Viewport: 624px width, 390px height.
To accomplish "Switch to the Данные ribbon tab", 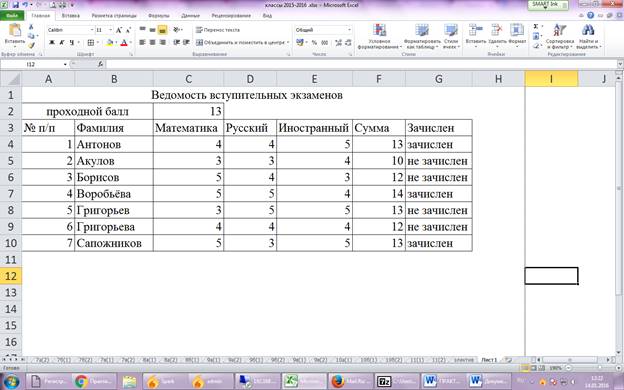I will click(190, 16).
